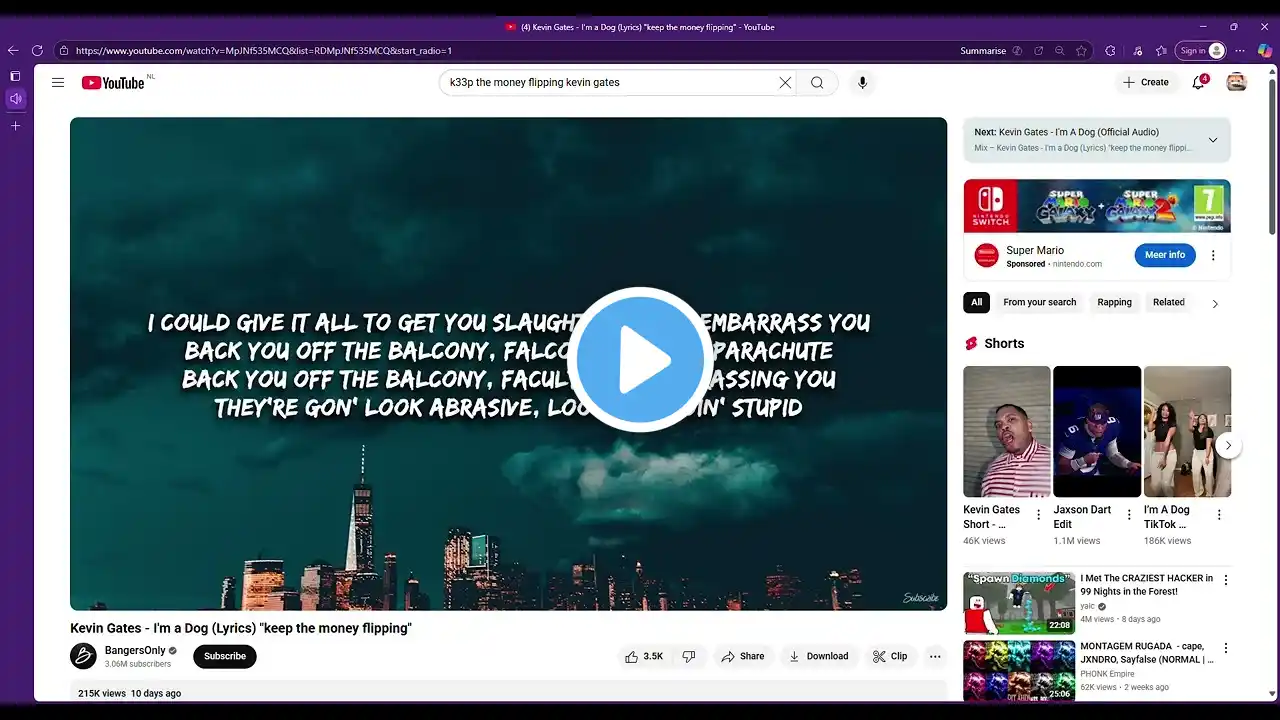
Task: Select the Related filter chip
Action: tap(1169, 302)
